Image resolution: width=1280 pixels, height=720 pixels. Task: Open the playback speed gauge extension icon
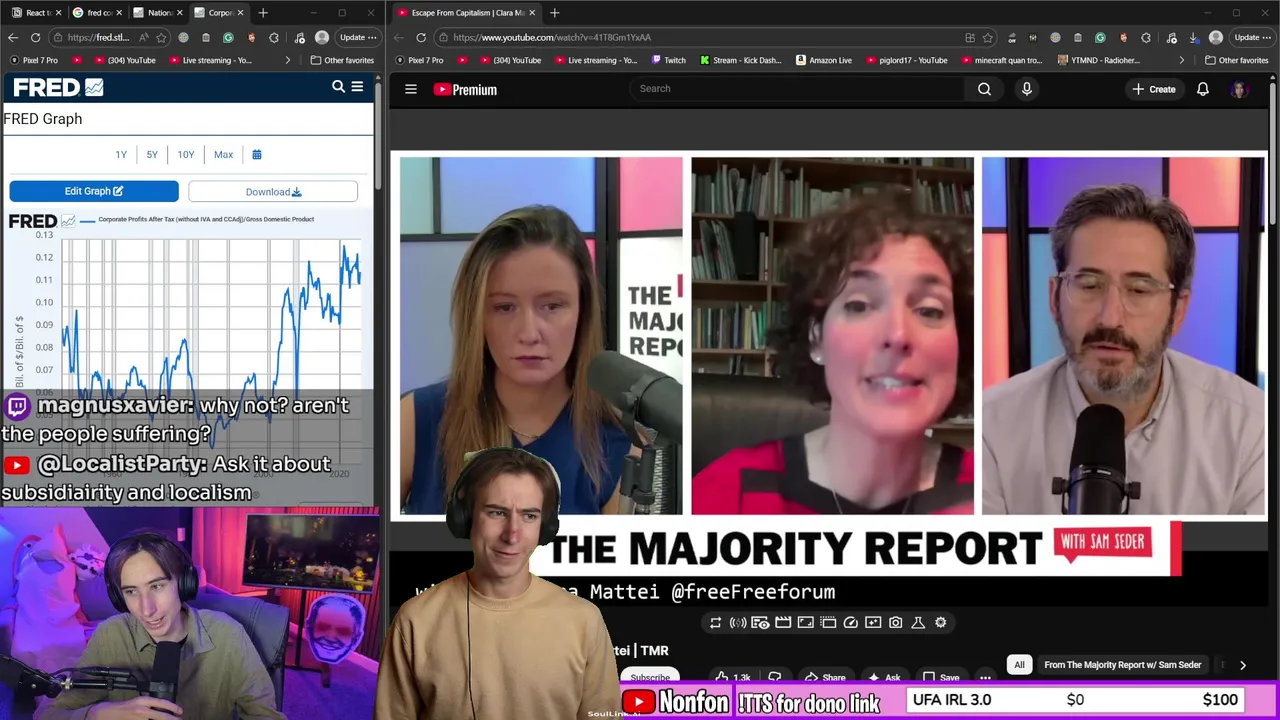(851, 622)
